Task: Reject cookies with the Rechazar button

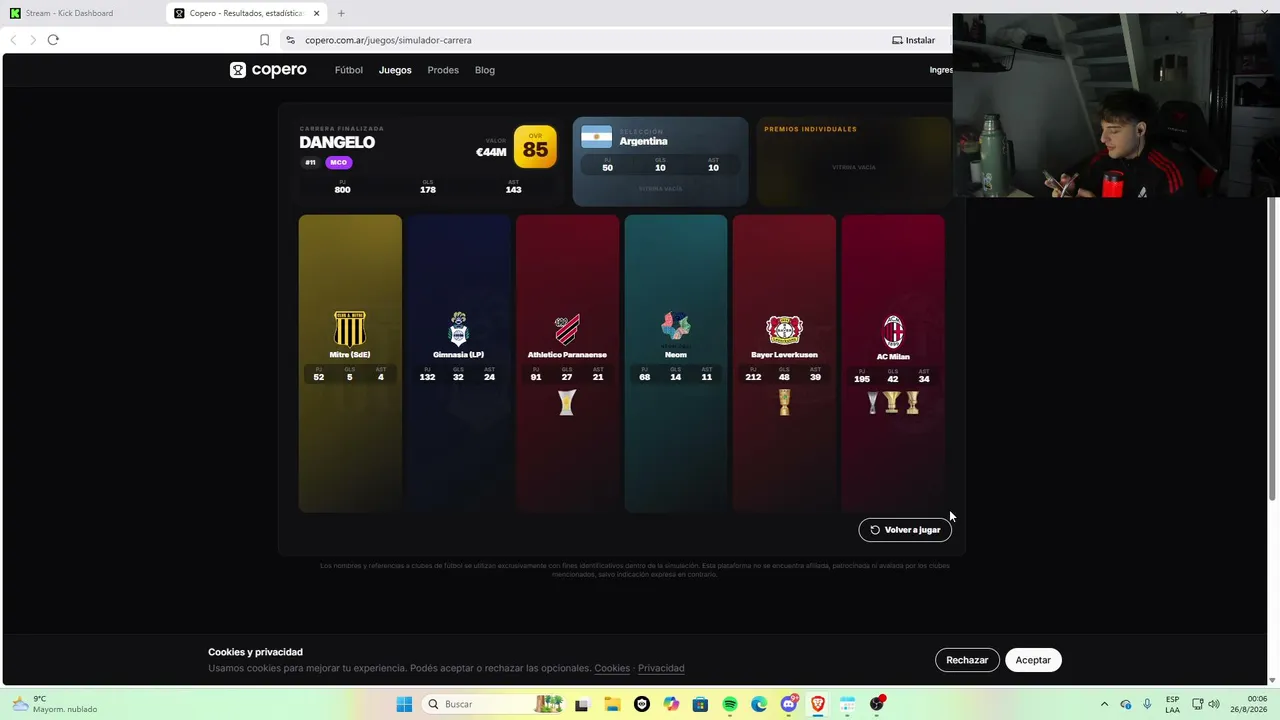Action: coord(967,660)
